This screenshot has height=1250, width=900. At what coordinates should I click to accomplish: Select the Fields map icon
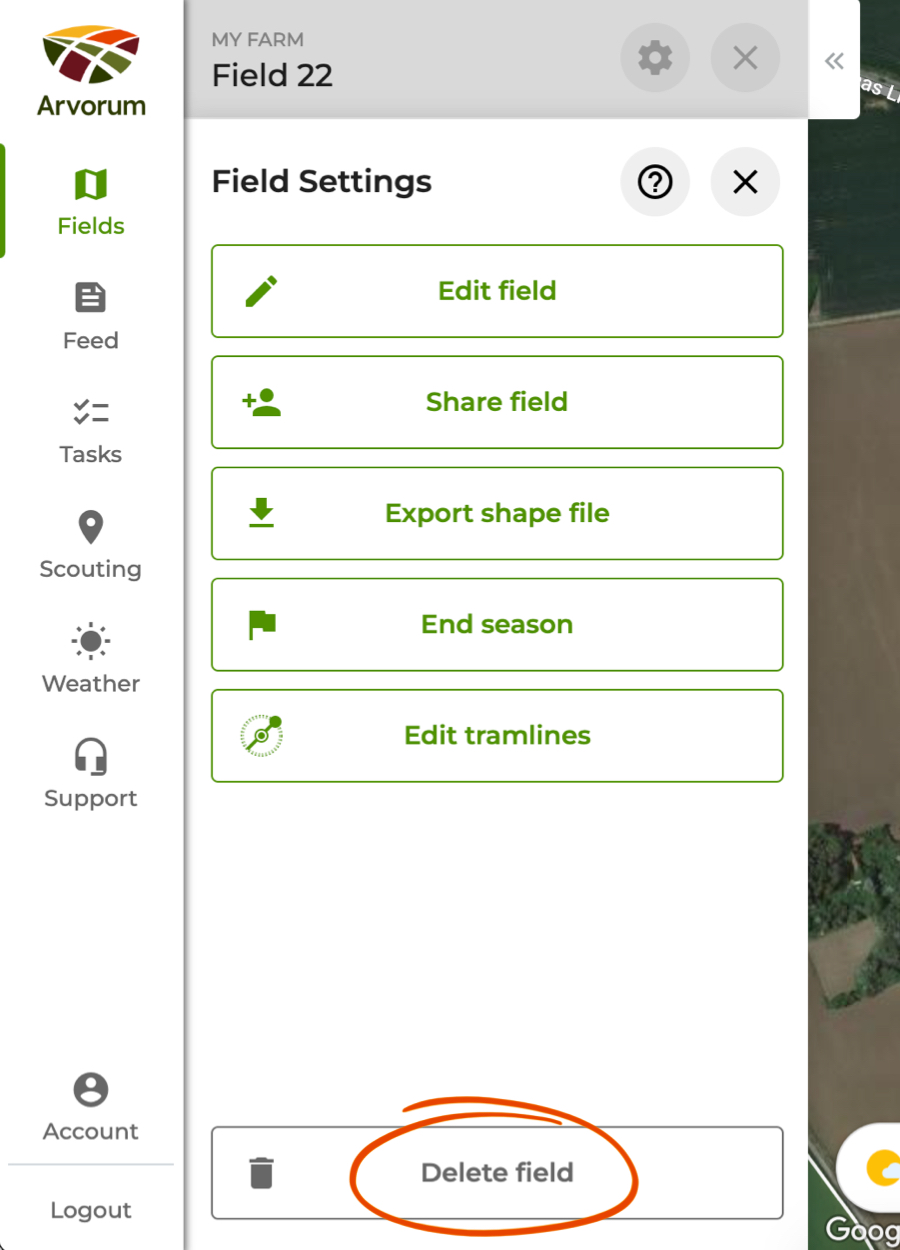tap(90, 184)
